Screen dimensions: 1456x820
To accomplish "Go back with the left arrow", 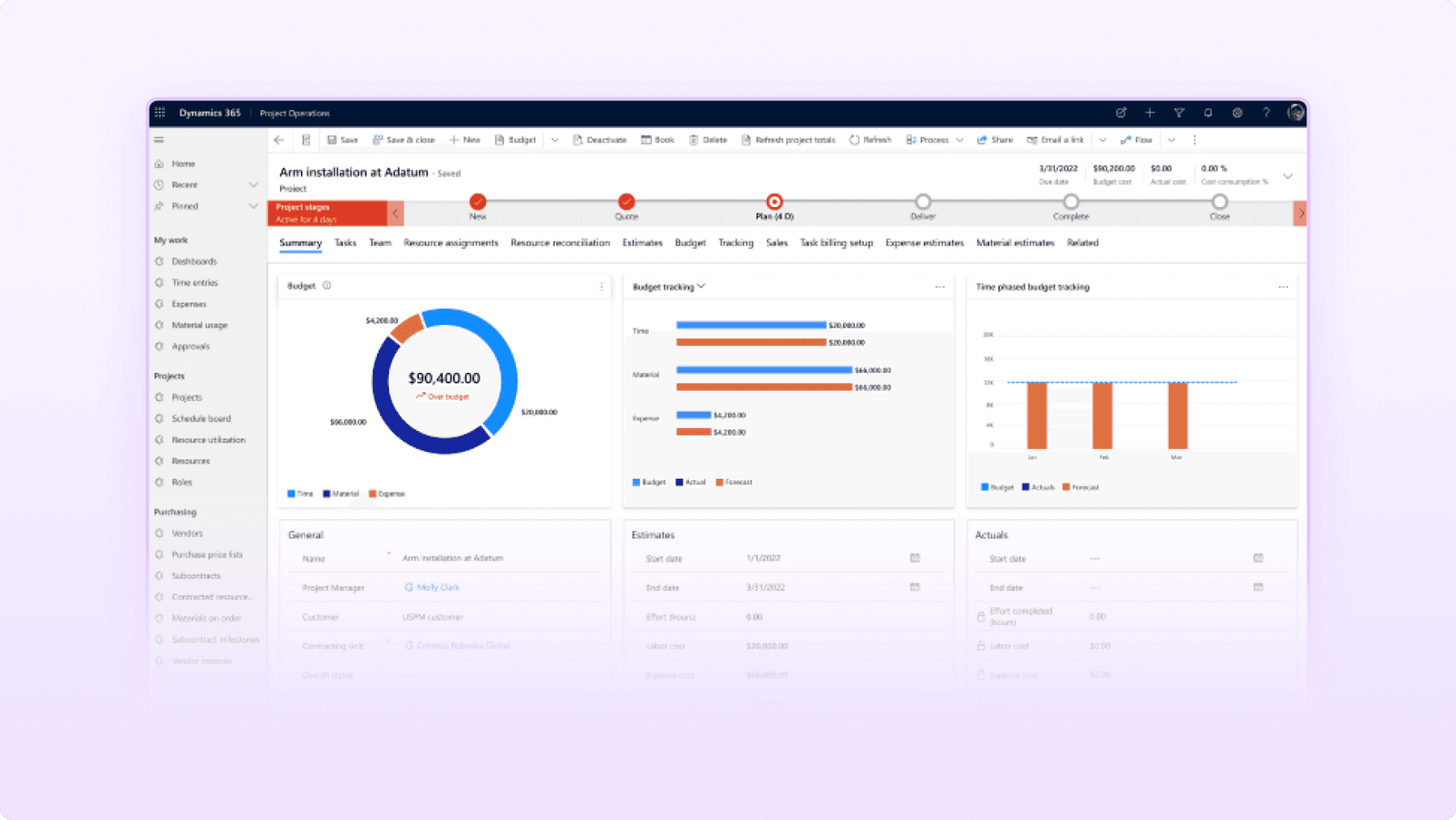I will [279, 140].
